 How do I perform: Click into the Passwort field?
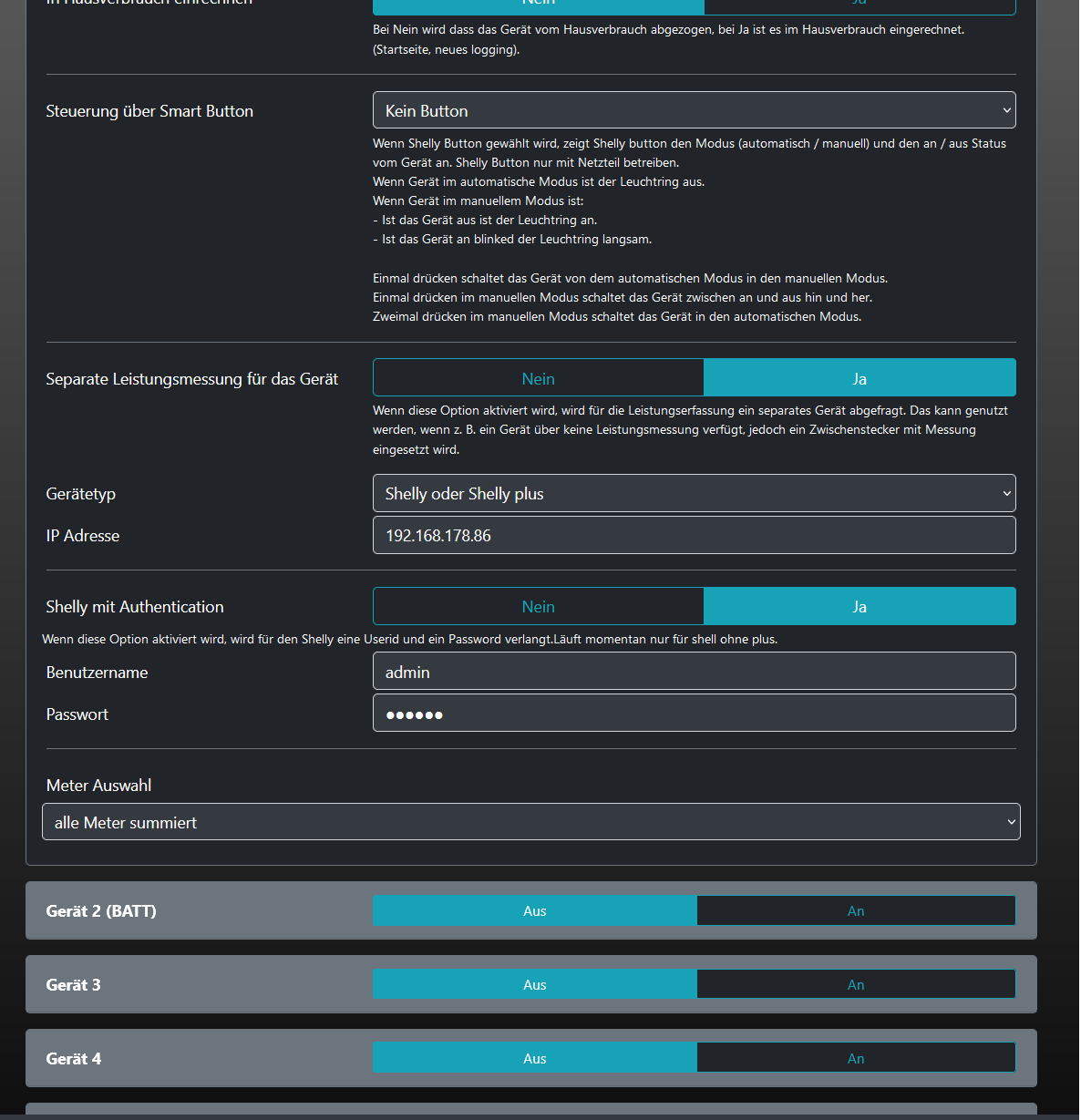pos(694,714)
